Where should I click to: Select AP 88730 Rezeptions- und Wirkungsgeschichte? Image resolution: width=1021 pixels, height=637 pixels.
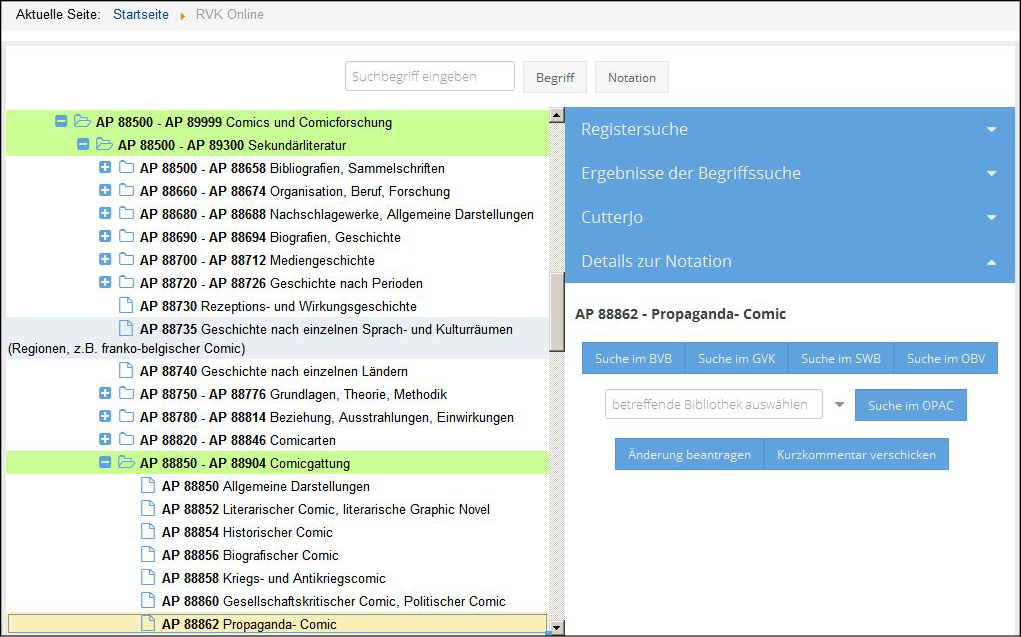(278, 306)
